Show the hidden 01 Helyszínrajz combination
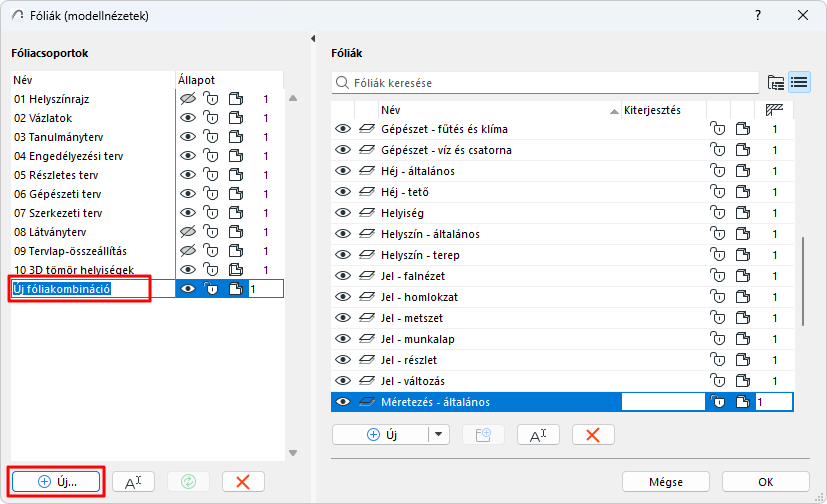The image size is (827, 504). pyautogui.click(x=187, y=99)
